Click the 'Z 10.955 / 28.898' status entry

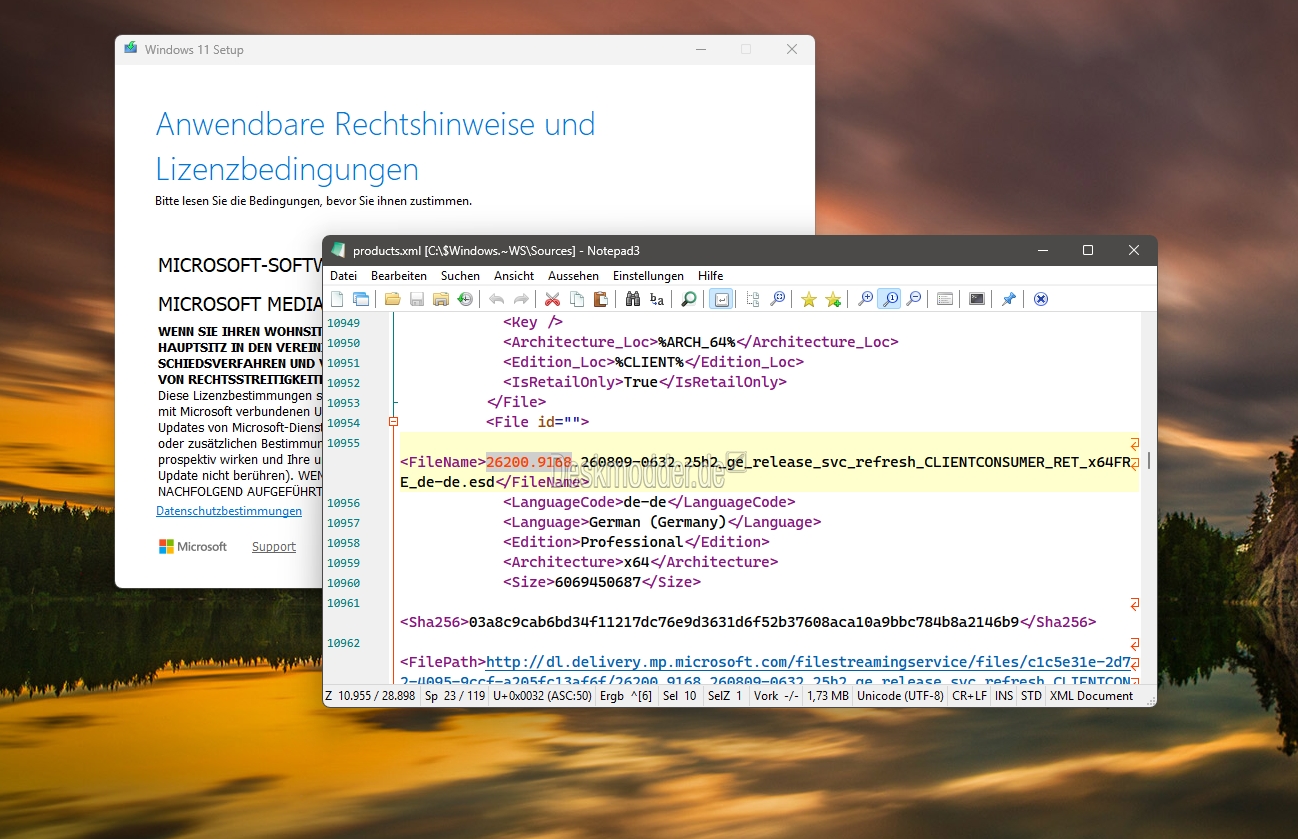coord(370,696)
